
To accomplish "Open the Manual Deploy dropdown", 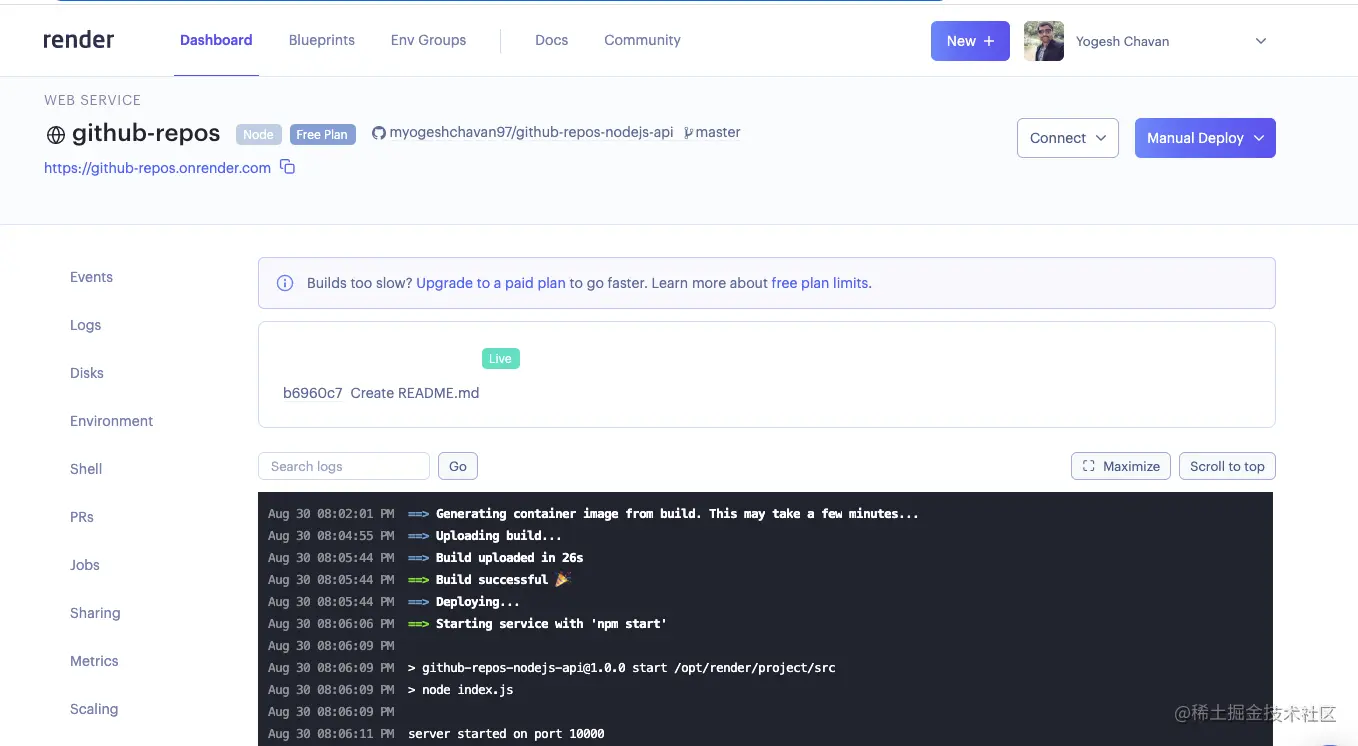I will click(x=1204, y=138).
